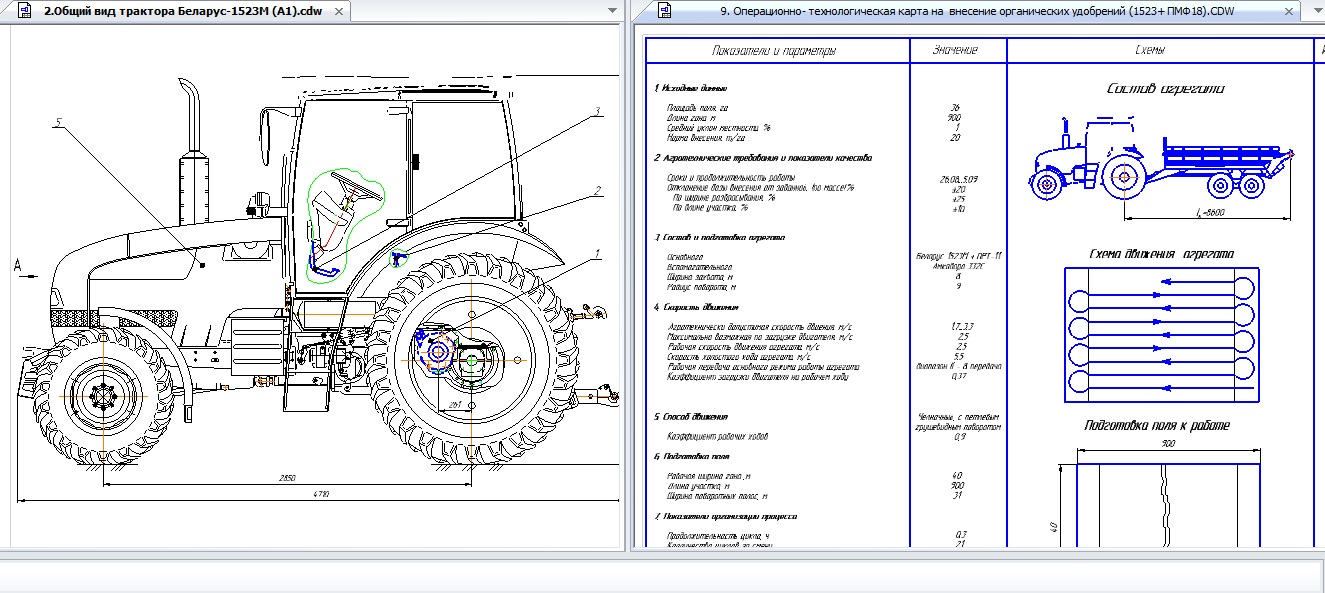The image size is (1325, 593).
Task: Click the Значение column header
Action: coord(956,50)
